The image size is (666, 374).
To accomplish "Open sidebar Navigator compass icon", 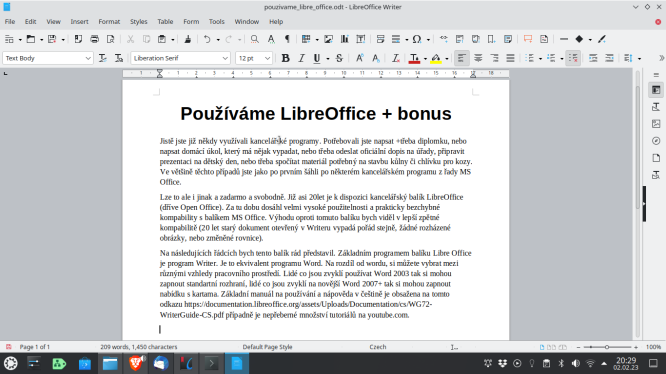I will tap(656, 141).
